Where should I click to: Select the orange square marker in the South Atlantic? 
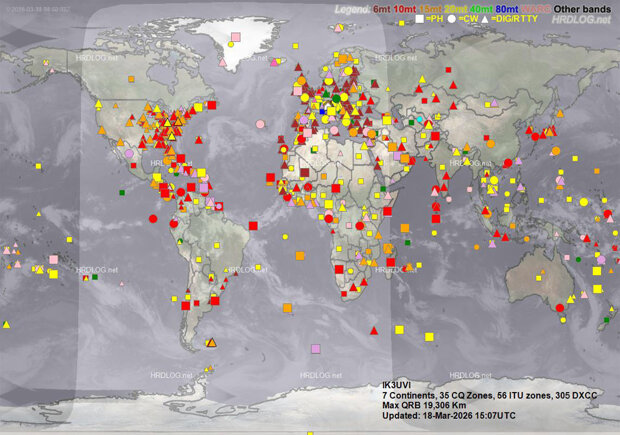[287, 308]
